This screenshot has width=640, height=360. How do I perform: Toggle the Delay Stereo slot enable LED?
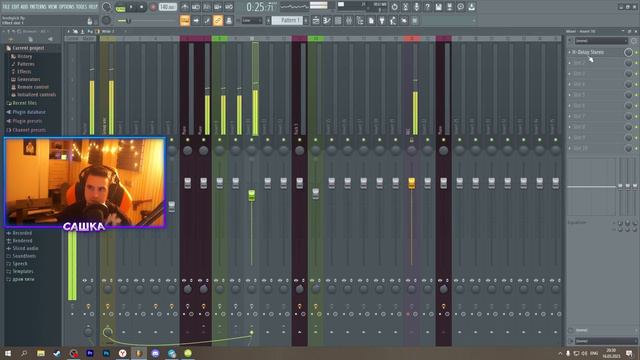[636, 52]
